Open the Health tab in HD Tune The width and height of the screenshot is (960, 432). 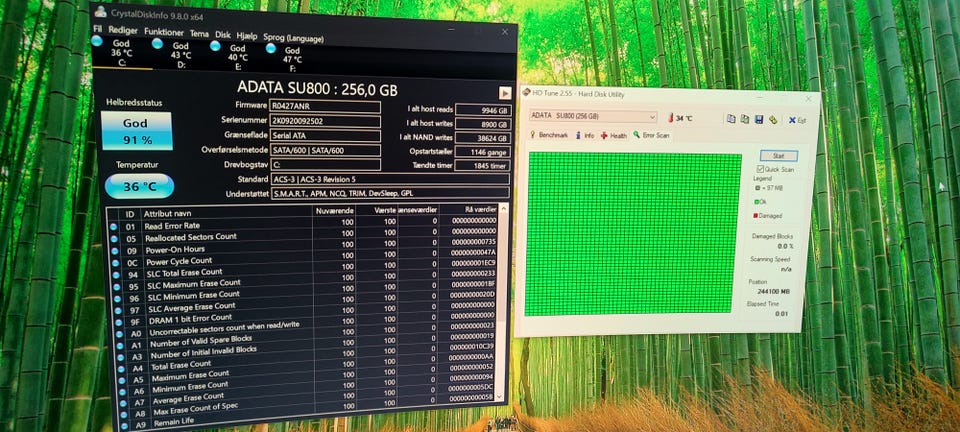click(x=613, y=135)
